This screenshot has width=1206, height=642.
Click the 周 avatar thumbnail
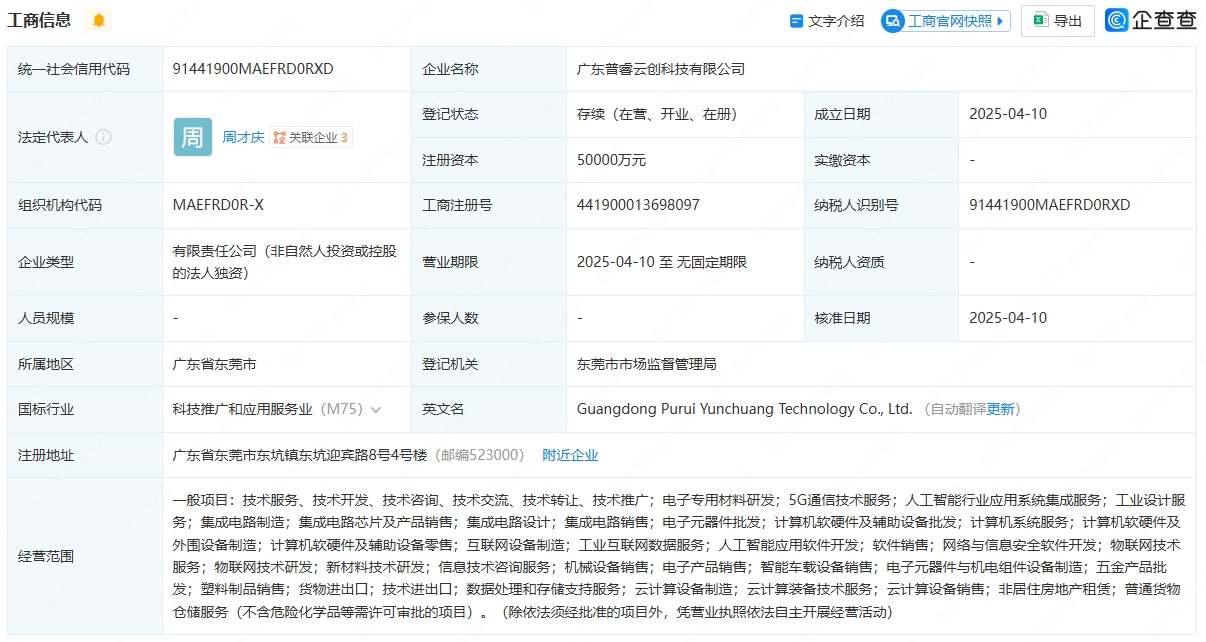(x=193, y=137)
